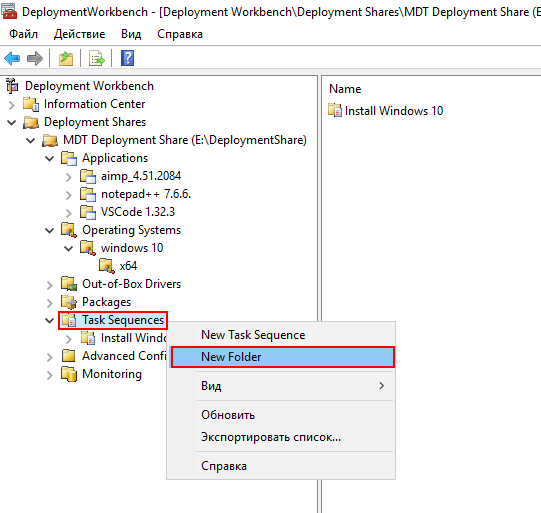Viewport: 541px width, 513px height.
Task: Click the Export list toolbar icon
Action: click(x=97, y=58)
